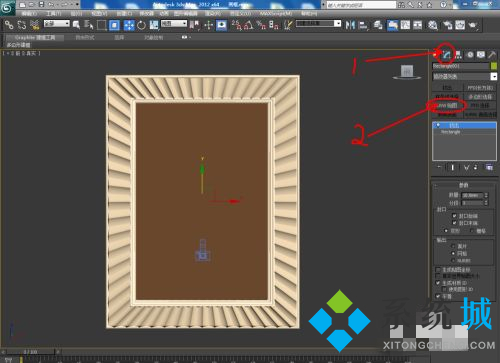The height and width of the screenshot is (363, 500).
Task: Select Patch output radio button
Action: 453,246
